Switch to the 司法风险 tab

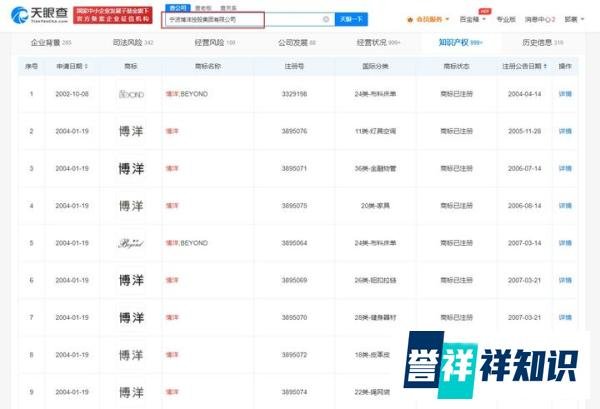click(133, 42)
